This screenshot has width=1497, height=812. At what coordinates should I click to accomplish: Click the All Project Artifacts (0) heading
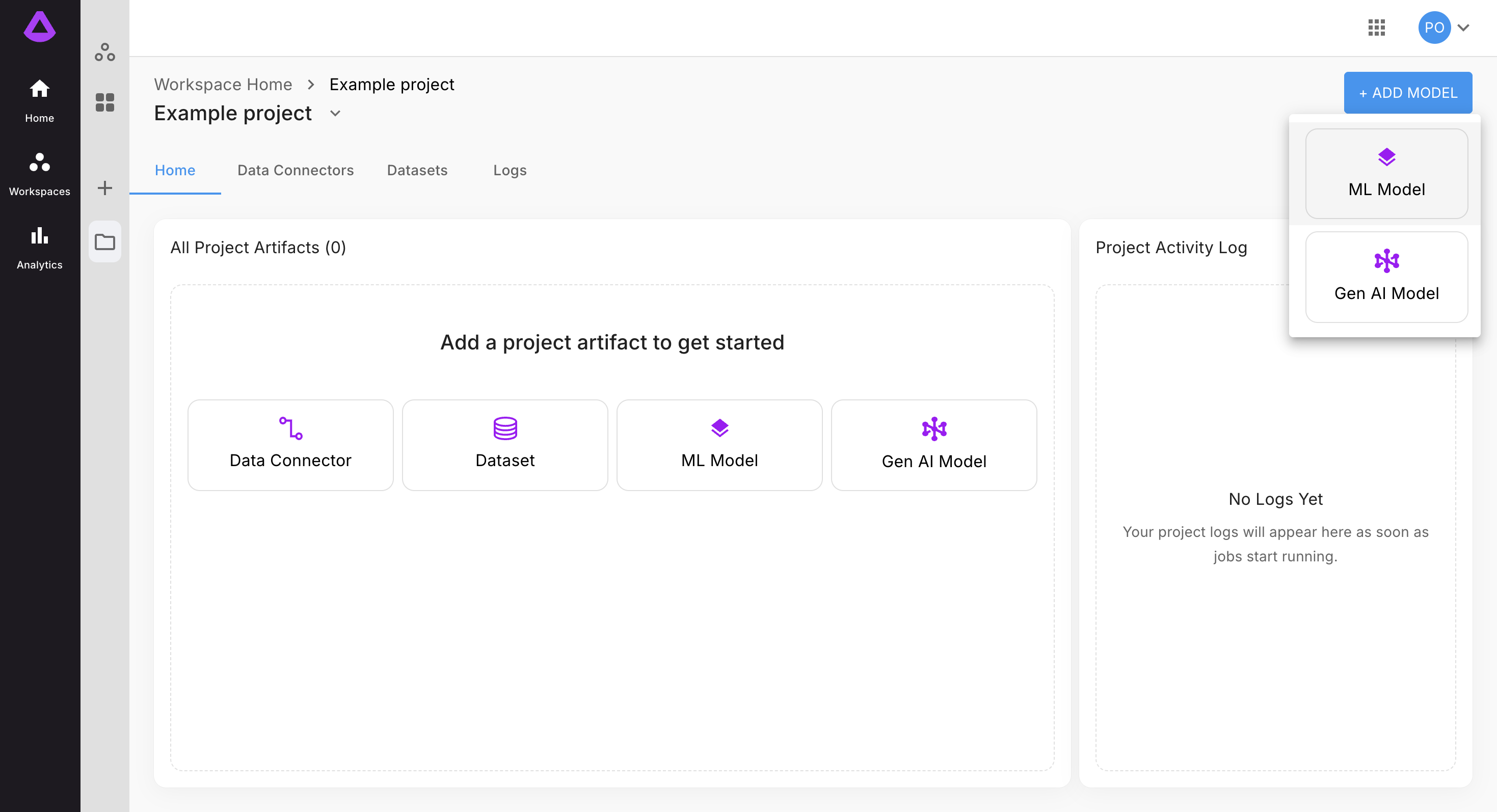click(x=258, y=248)
